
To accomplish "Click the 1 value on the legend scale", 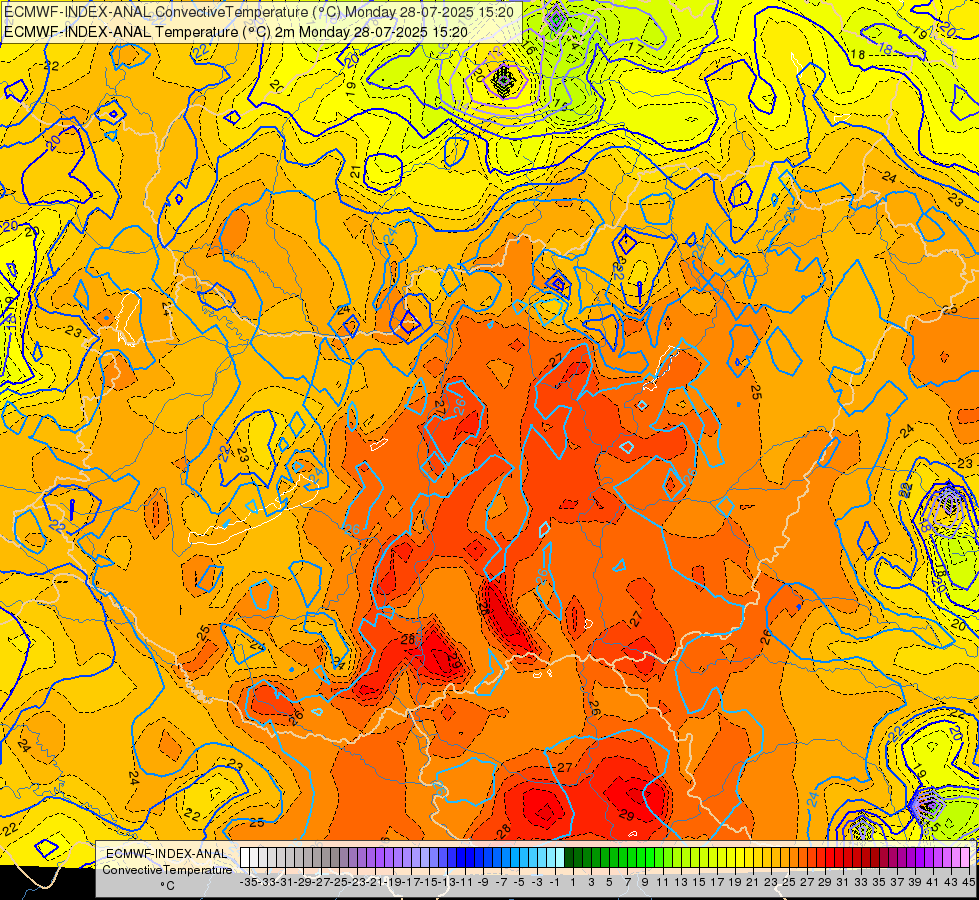I will click(x=573, y=883).
